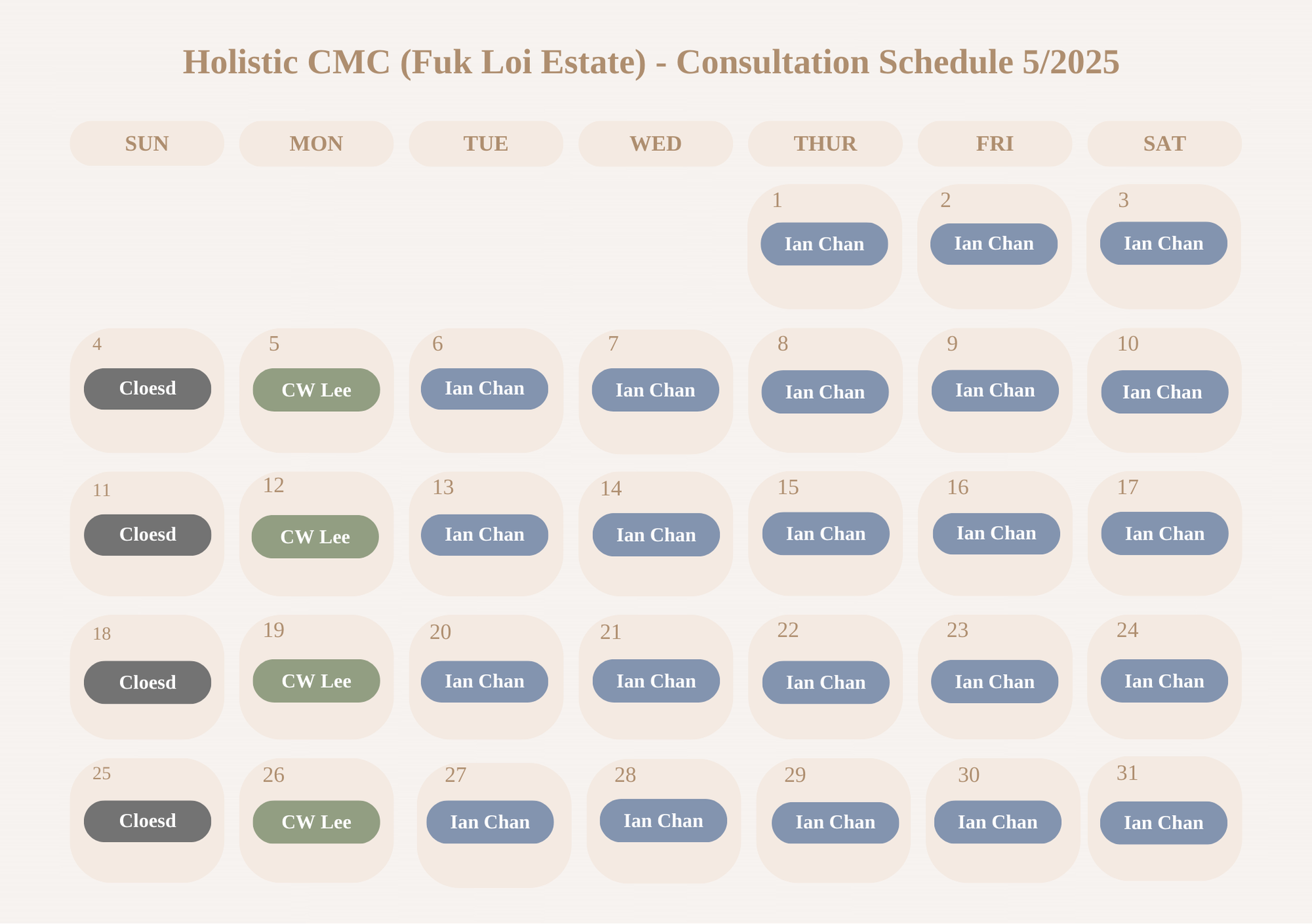
Task: Click the Consultation Schedule title heading
Action: coord(651,63)
